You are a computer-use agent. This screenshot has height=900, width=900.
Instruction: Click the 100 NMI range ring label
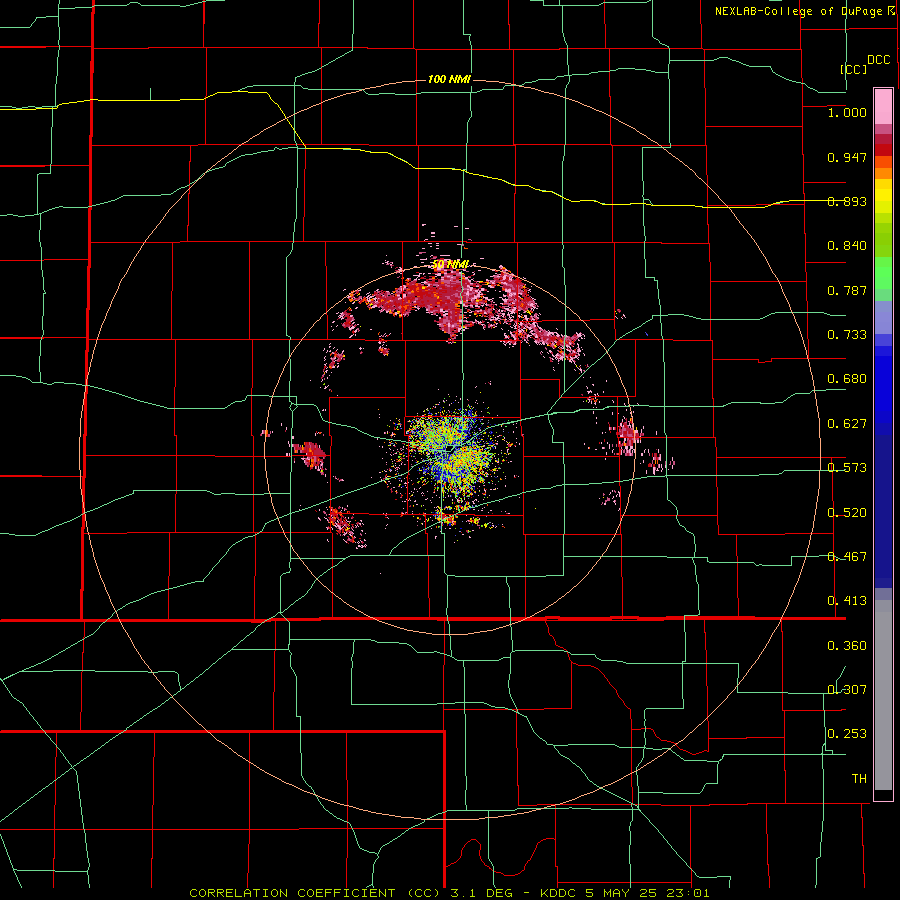(x=449, y=79)
